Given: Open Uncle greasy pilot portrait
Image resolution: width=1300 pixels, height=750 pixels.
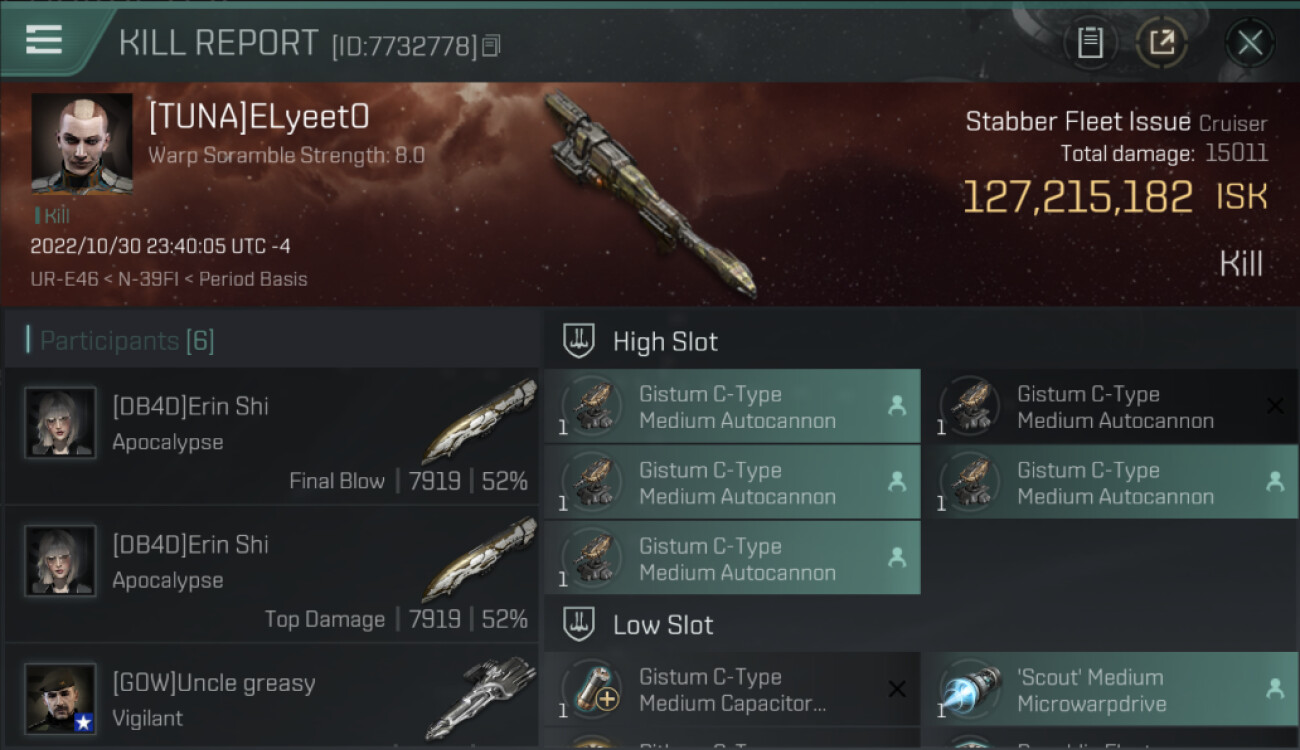Looking at the screenshot, I should coord(60,698).
